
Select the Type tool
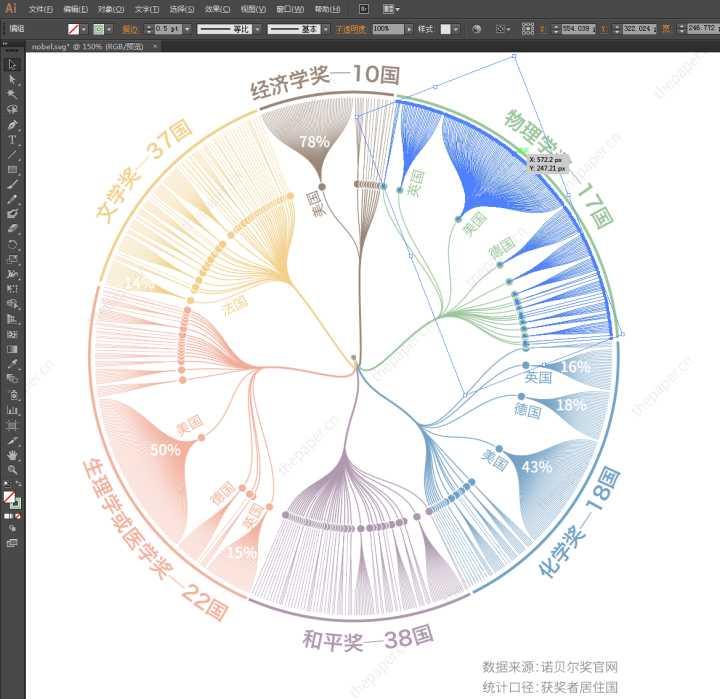[x=12, y=139]
